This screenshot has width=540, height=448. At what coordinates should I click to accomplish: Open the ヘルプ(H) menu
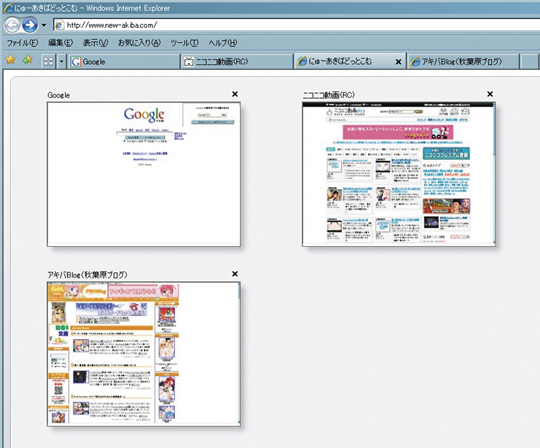coord(222,43)
